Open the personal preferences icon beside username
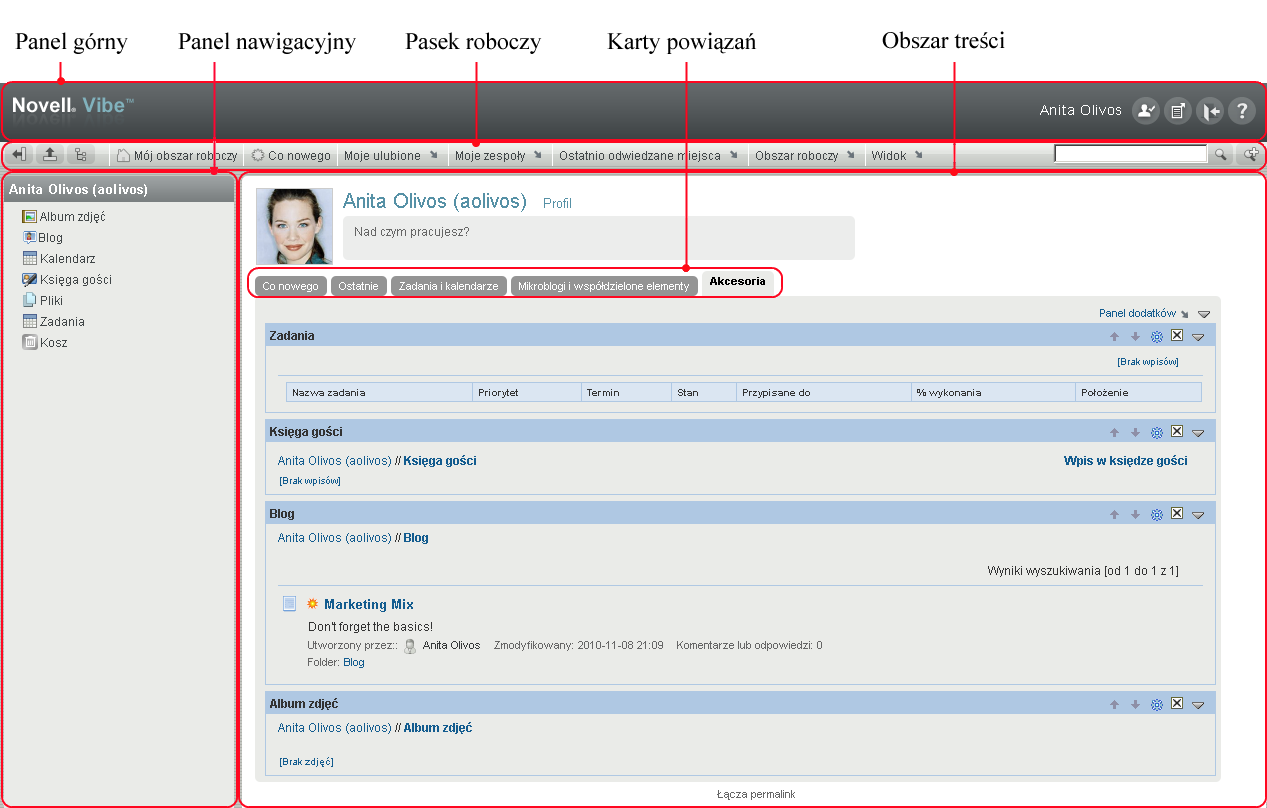Image resolution: width=1267 pixels, height=808 pixels. [1145, 111]
